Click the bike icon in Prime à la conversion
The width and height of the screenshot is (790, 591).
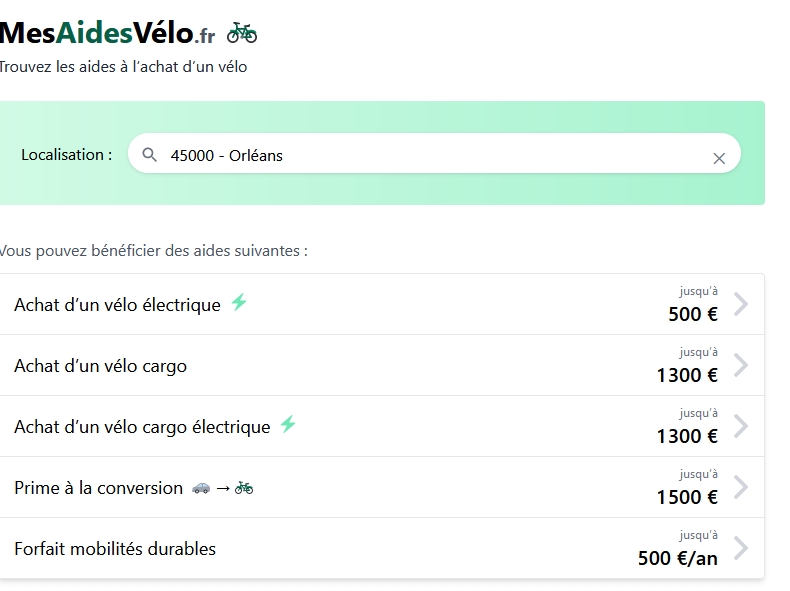(x=244, y=488)
